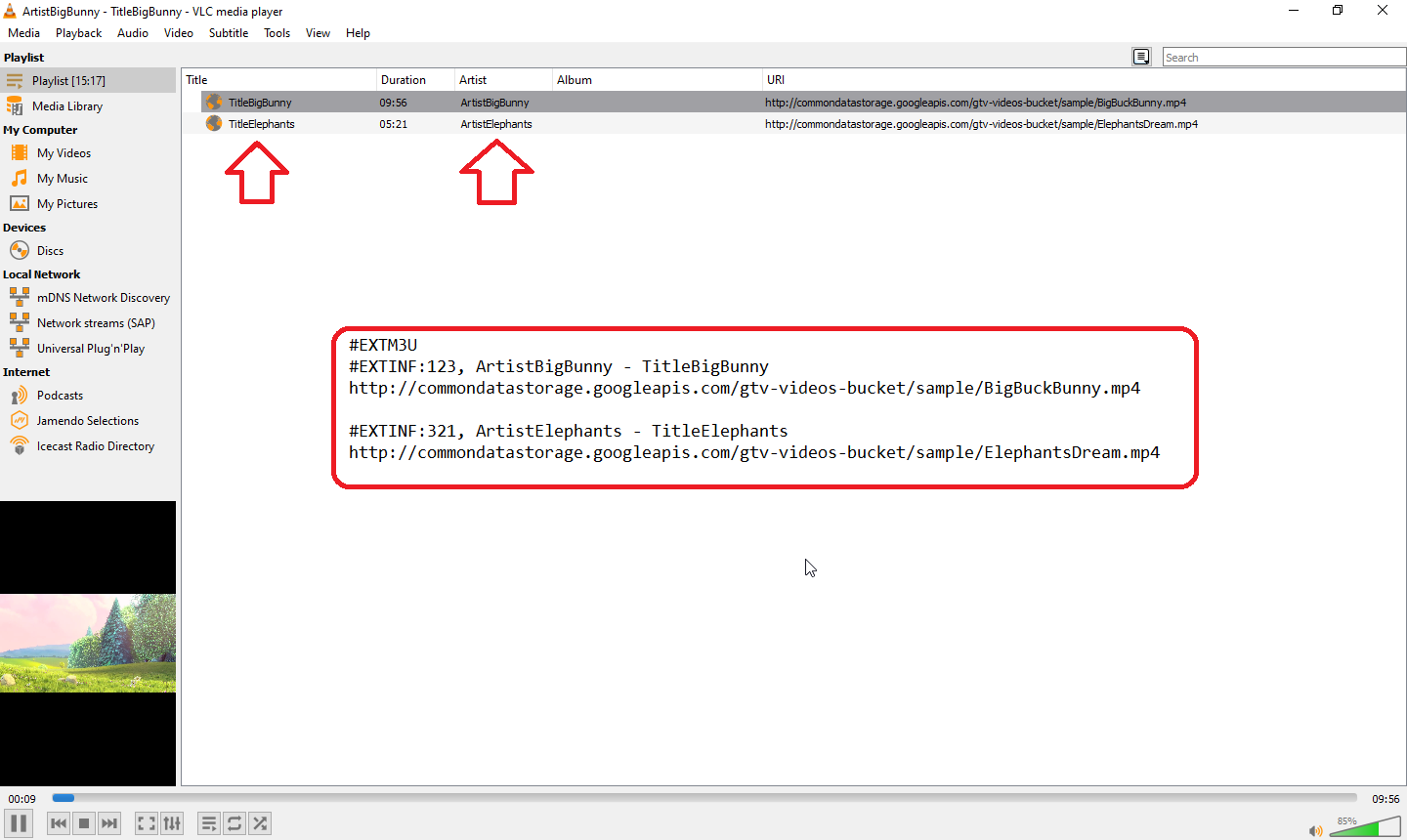Open My Pictures folder
1407x840 pixels.
point(88,204)
